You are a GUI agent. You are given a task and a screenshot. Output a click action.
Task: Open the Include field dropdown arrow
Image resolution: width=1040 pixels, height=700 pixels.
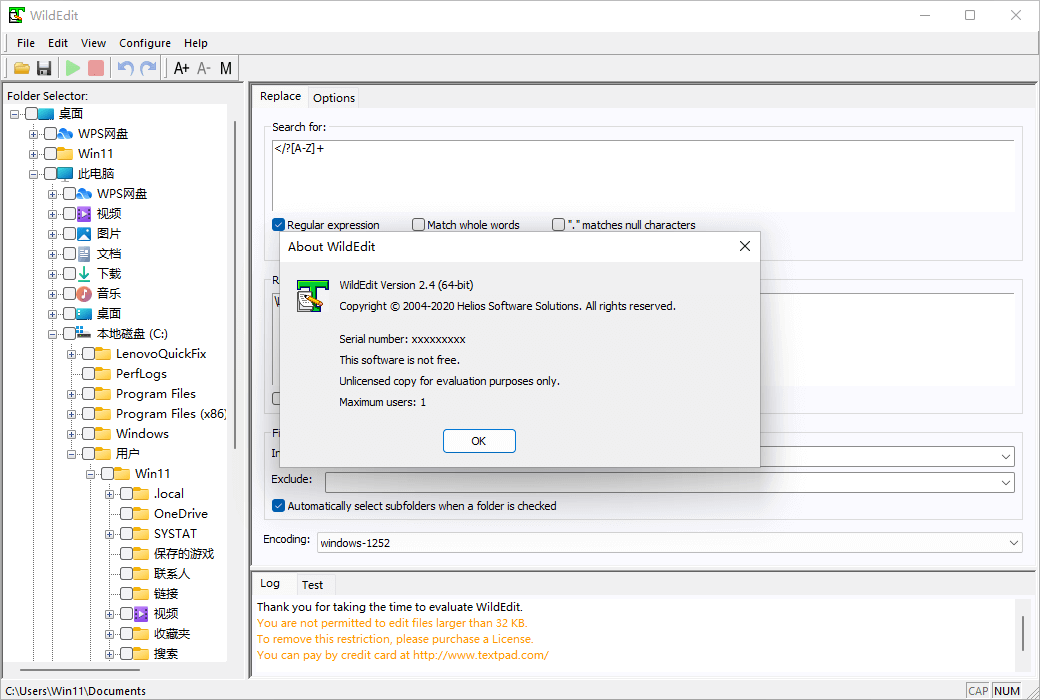pyautogui.click(x=1006, y=456)
